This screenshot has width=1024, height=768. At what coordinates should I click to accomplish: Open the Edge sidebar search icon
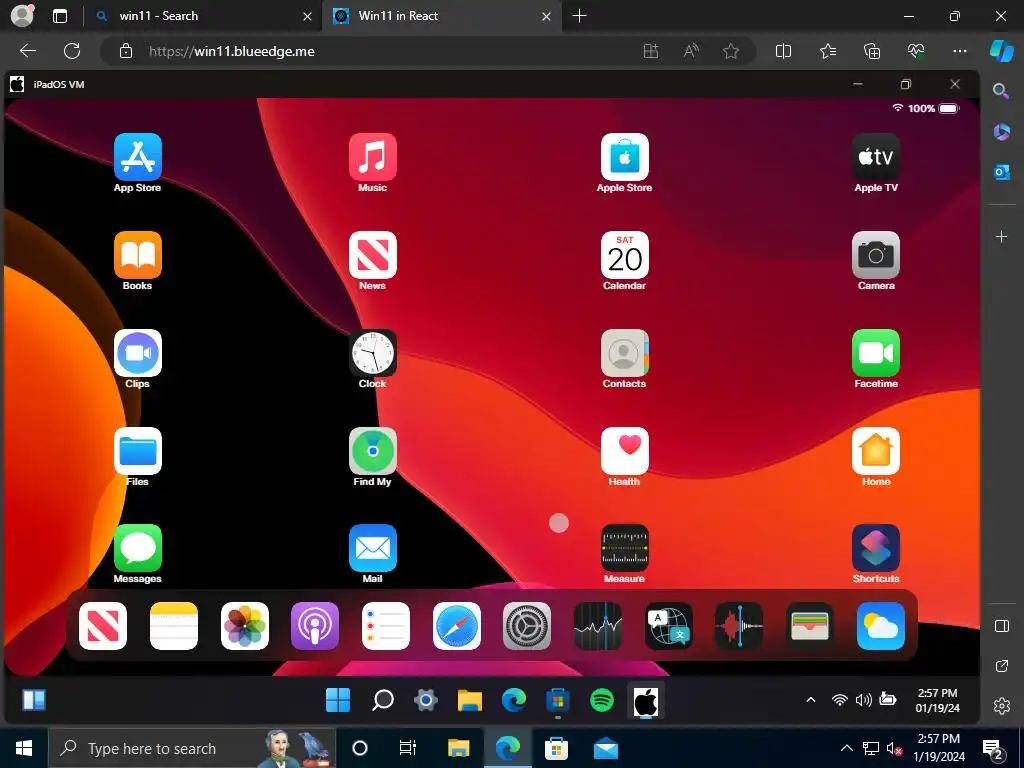tap(1001, 91)
